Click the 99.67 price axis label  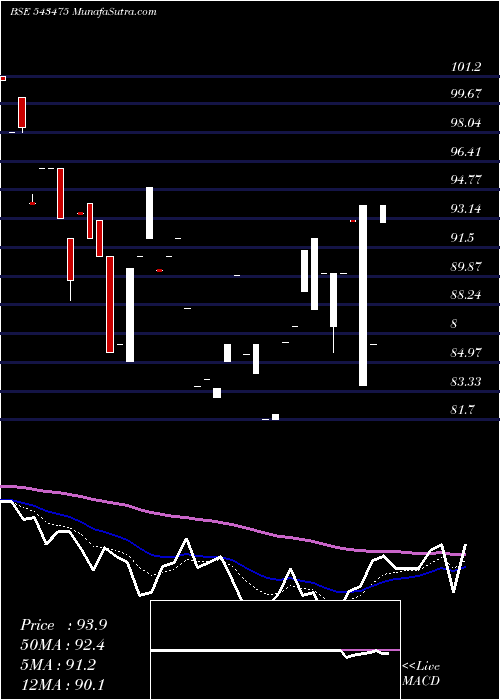point(466,94)
